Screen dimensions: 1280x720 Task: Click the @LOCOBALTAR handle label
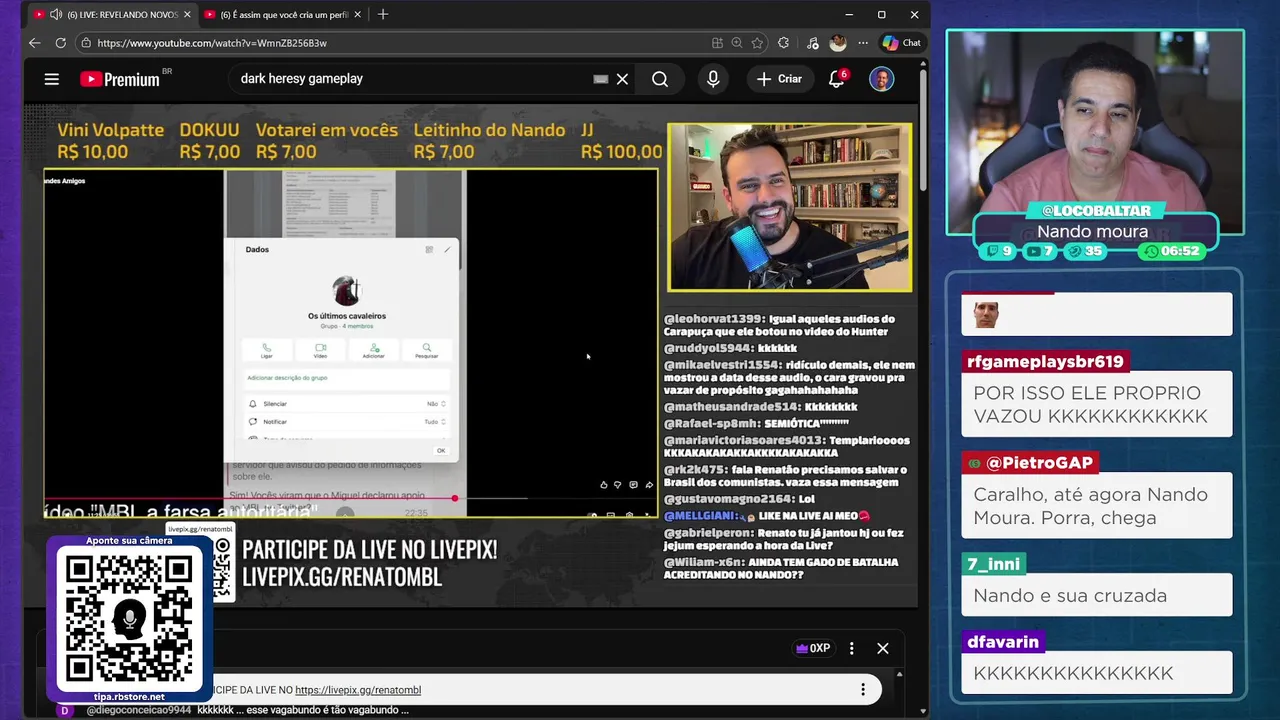(x=1096, y=211)
